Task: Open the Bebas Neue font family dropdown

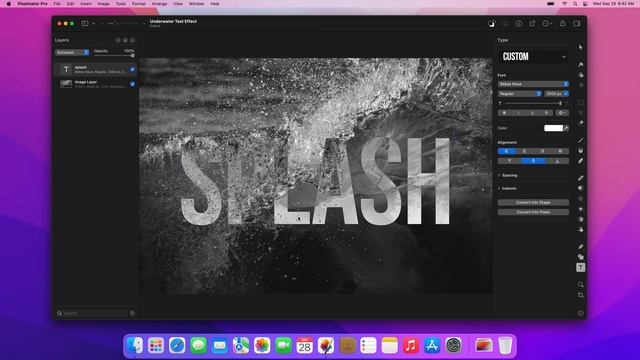Action: (x=533, y=84)
